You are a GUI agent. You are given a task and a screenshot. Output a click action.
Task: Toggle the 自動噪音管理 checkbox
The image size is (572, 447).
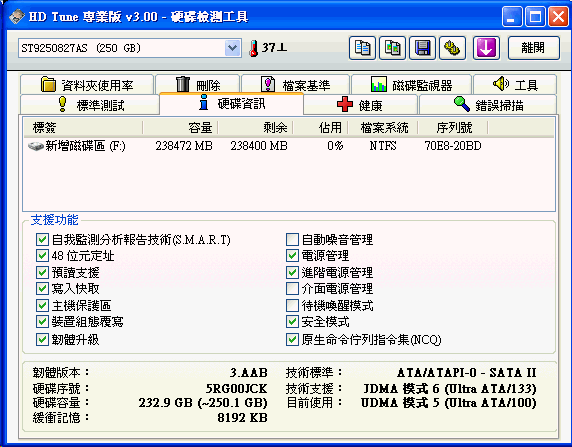[292, 240]
